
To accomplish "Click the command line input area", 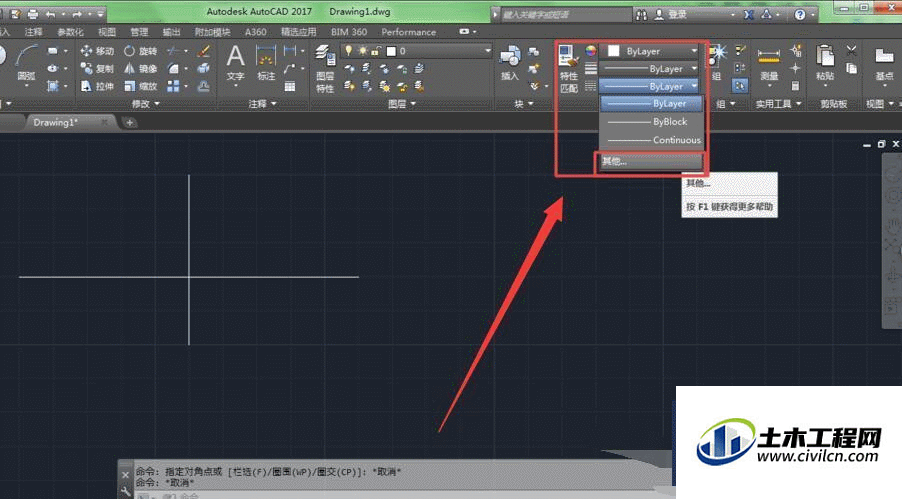I will tap(403, 495).
